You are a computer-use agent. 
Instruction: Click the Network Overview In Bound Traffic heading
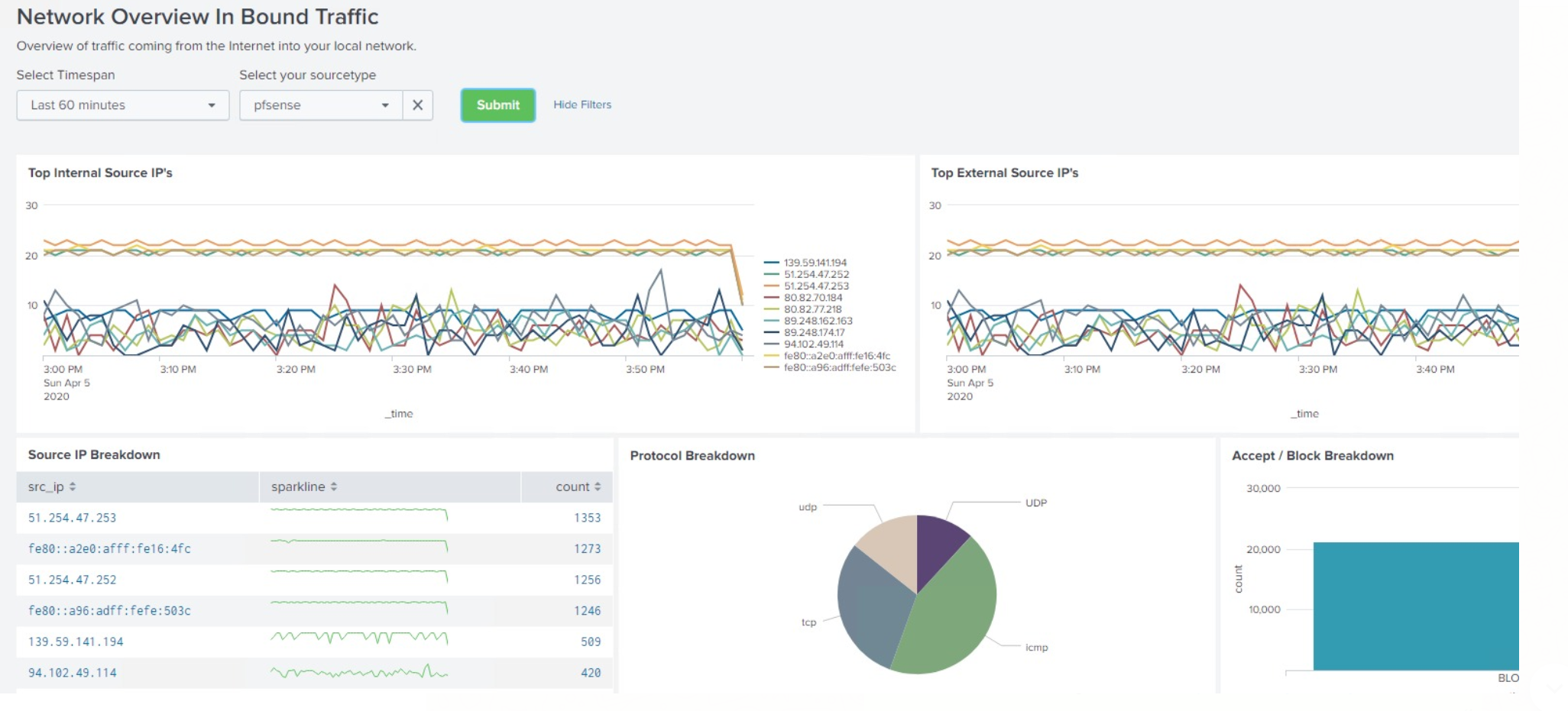point(197,17)
